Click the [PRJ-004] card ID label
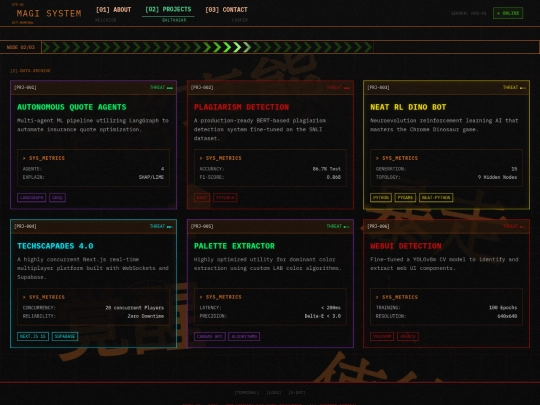 (x=25, y=226)
